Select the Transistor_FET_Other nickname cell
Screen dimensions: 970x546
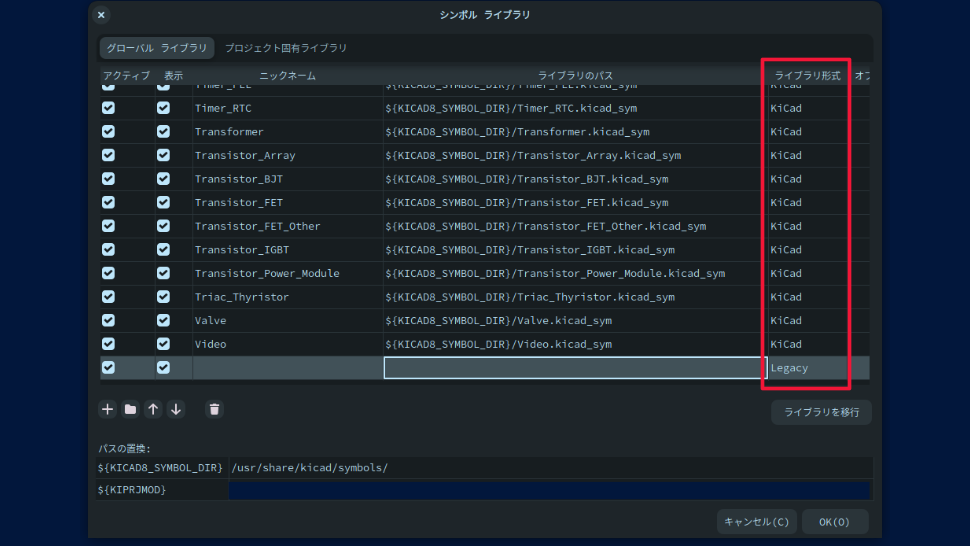(288, 226)
